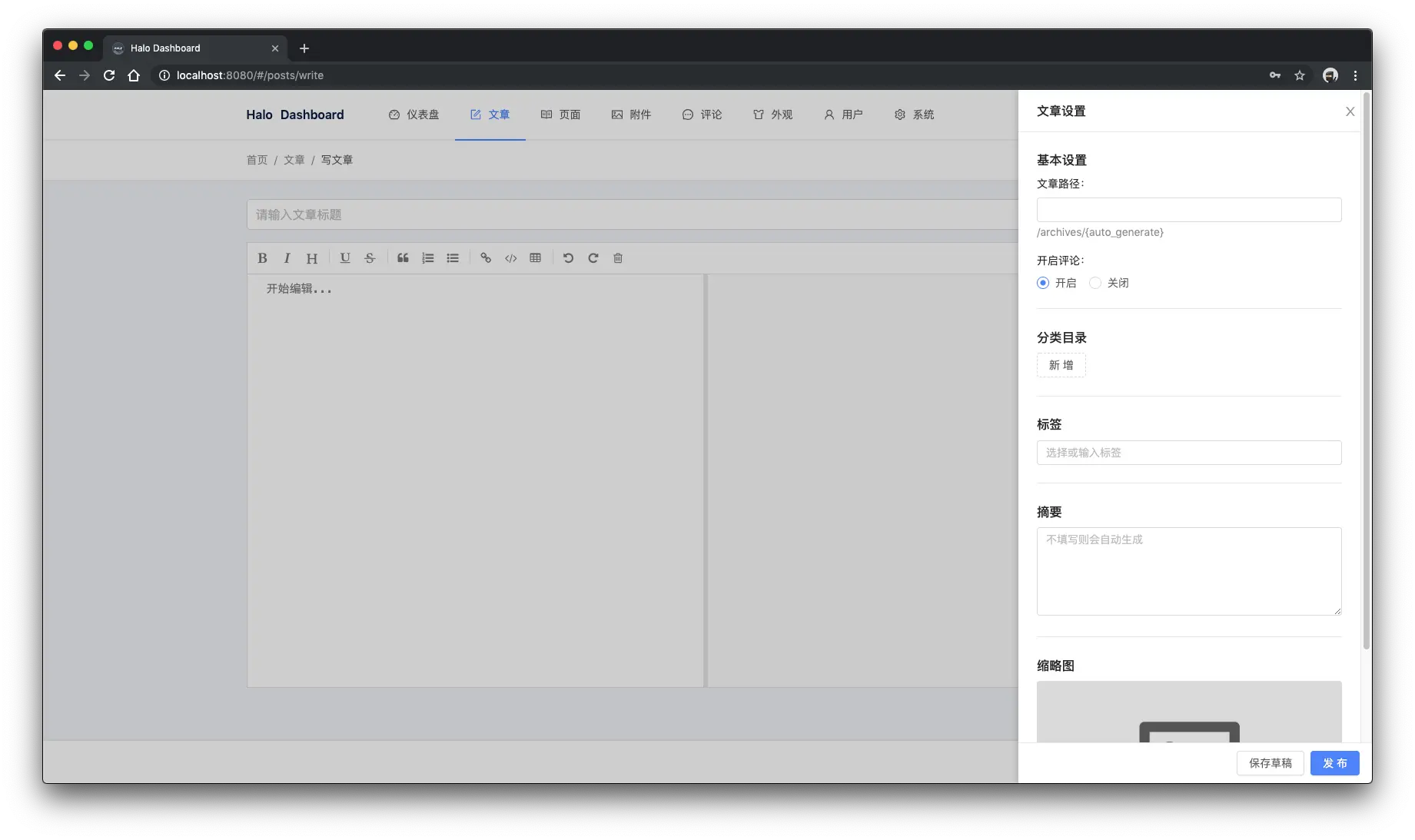Click 新增 to add a category
The height and width of the screenshot is (840, 1415).
click(x=1061, y=365)
